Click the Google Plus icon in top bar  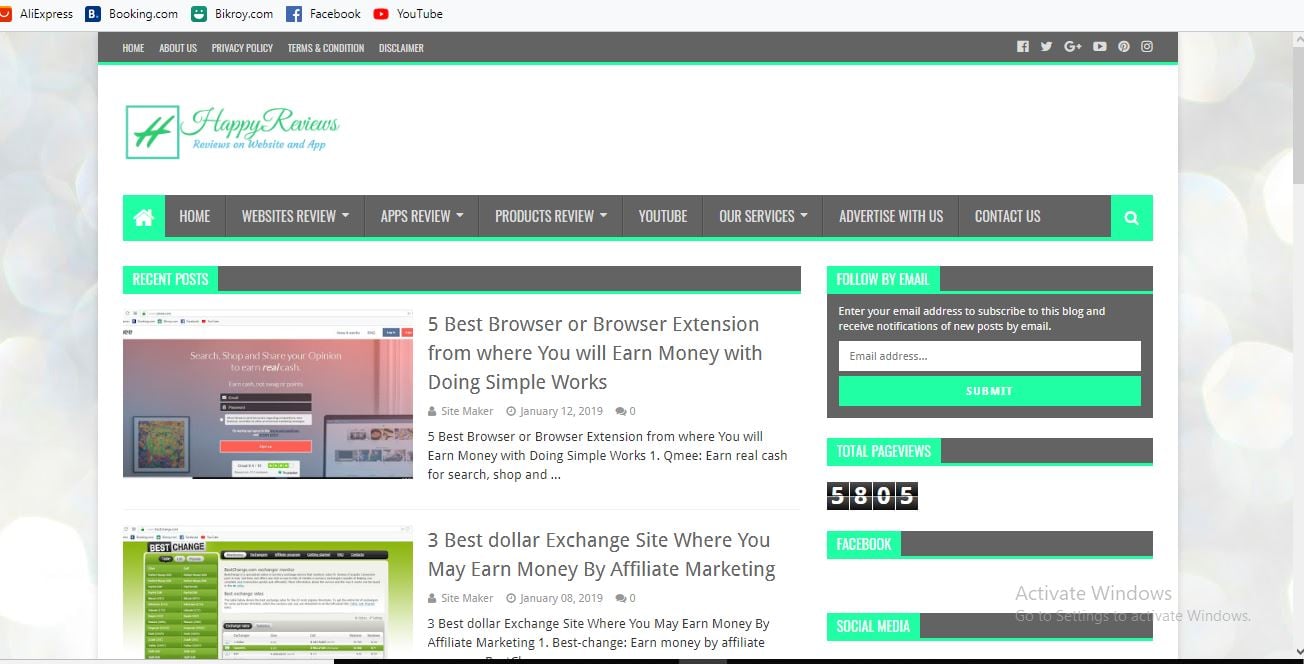coord(1073,47)
